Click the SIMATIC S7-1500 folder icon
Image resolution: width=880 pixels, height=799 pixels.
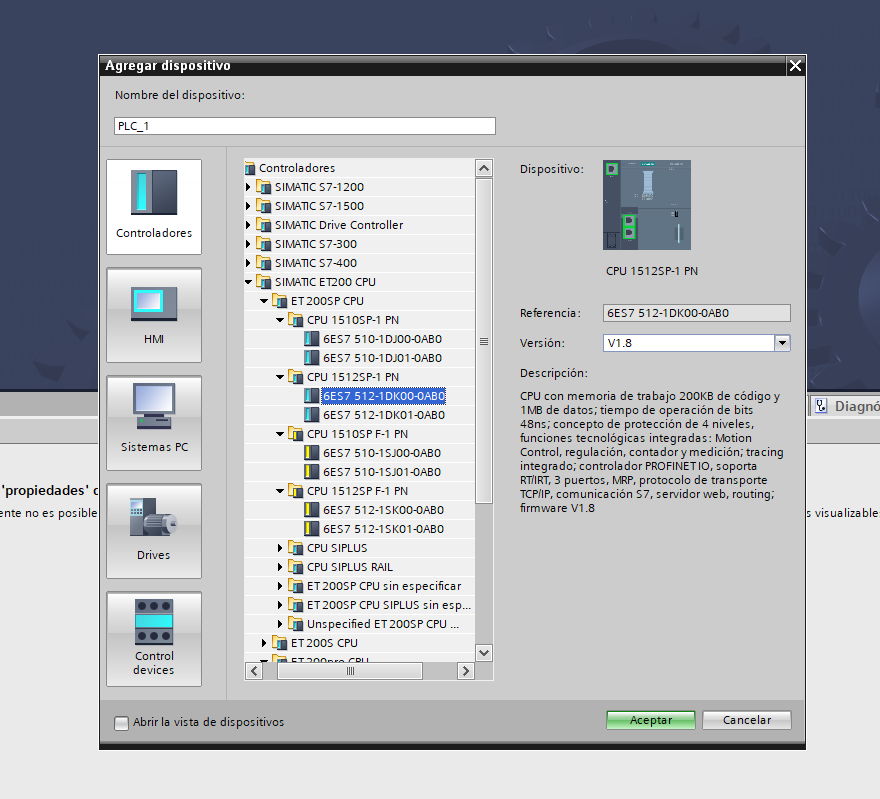(x=264, y=206)
